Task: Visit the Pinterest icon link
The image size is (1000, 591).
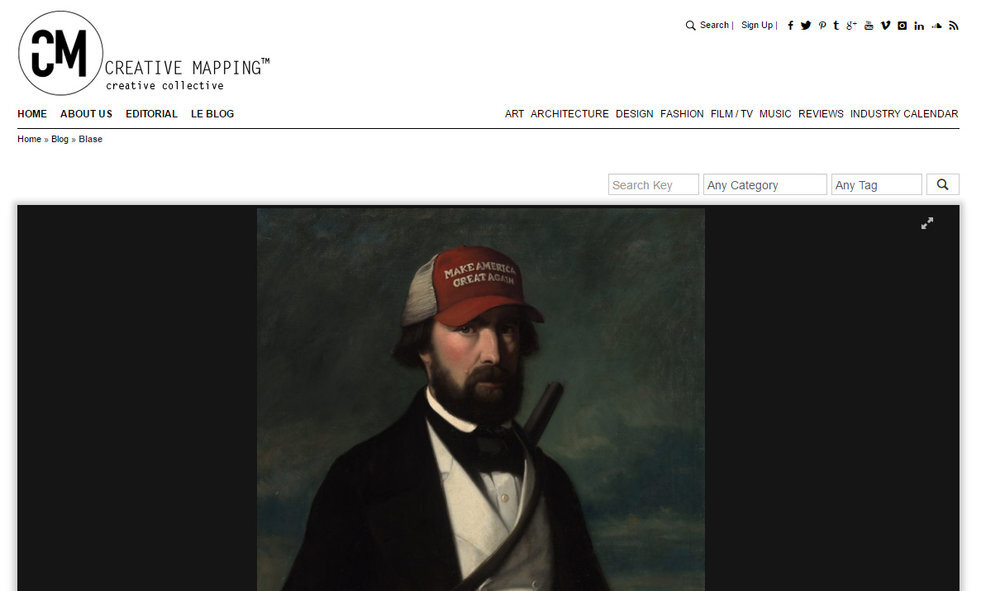Action: 822,26
